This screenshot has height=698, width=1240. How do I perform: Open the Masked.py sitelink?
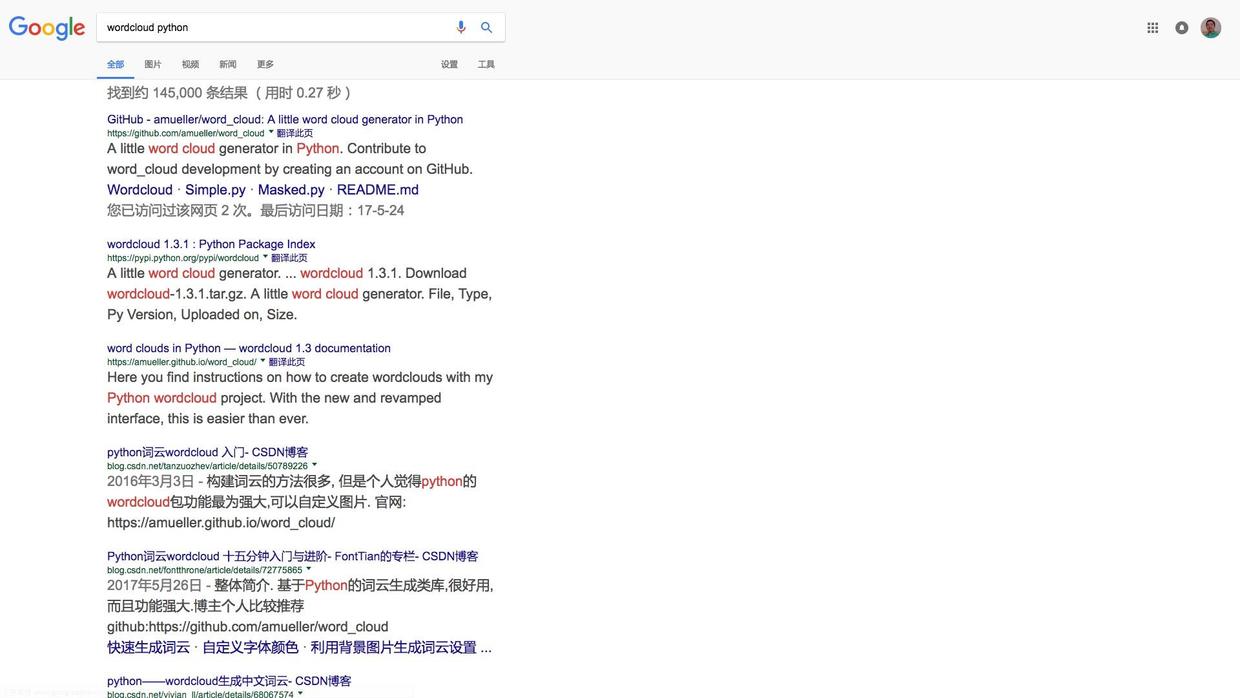pyautogui.click(x=291, y=190)
